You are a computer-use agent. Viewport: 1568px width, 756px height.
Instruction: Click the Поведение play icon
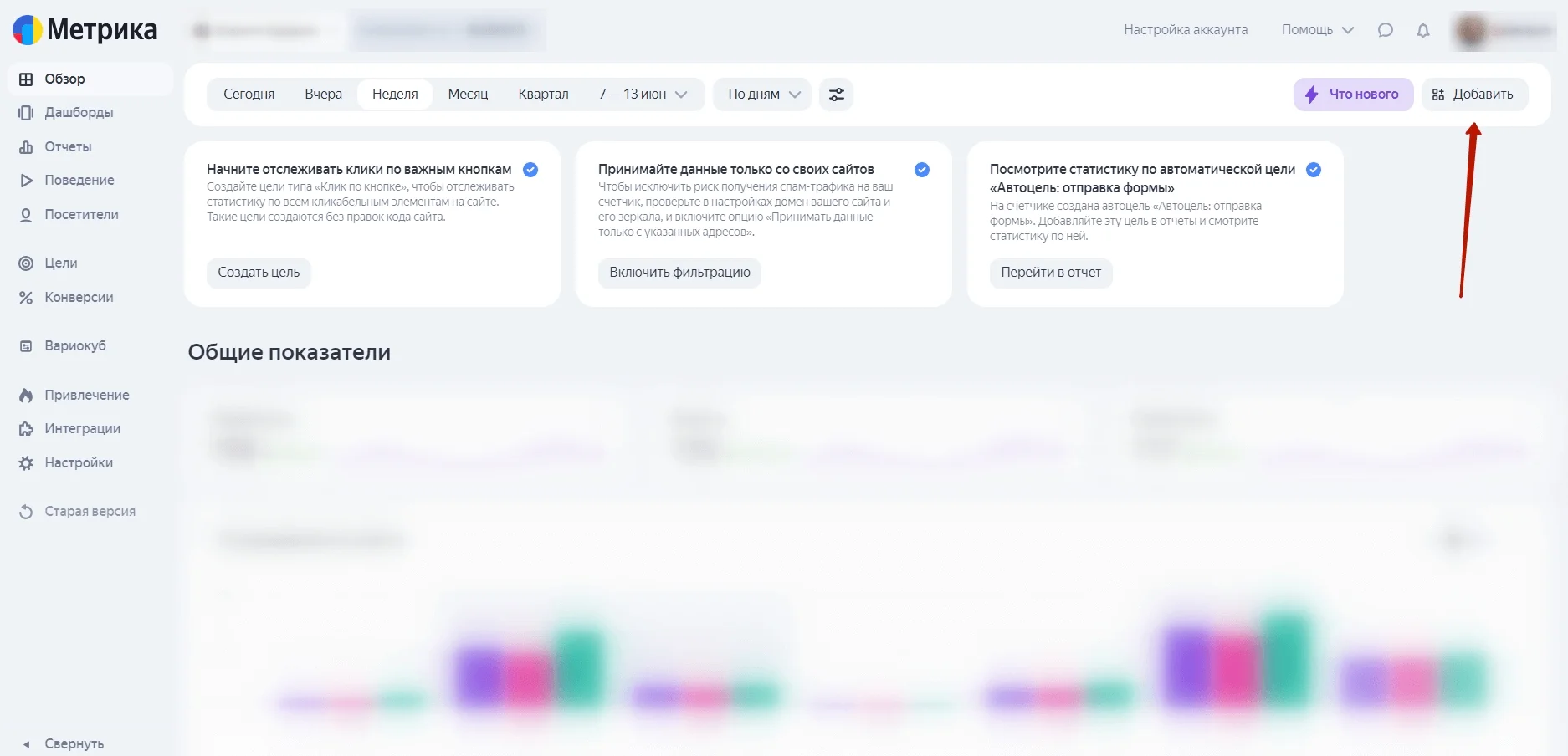[26, 181]
